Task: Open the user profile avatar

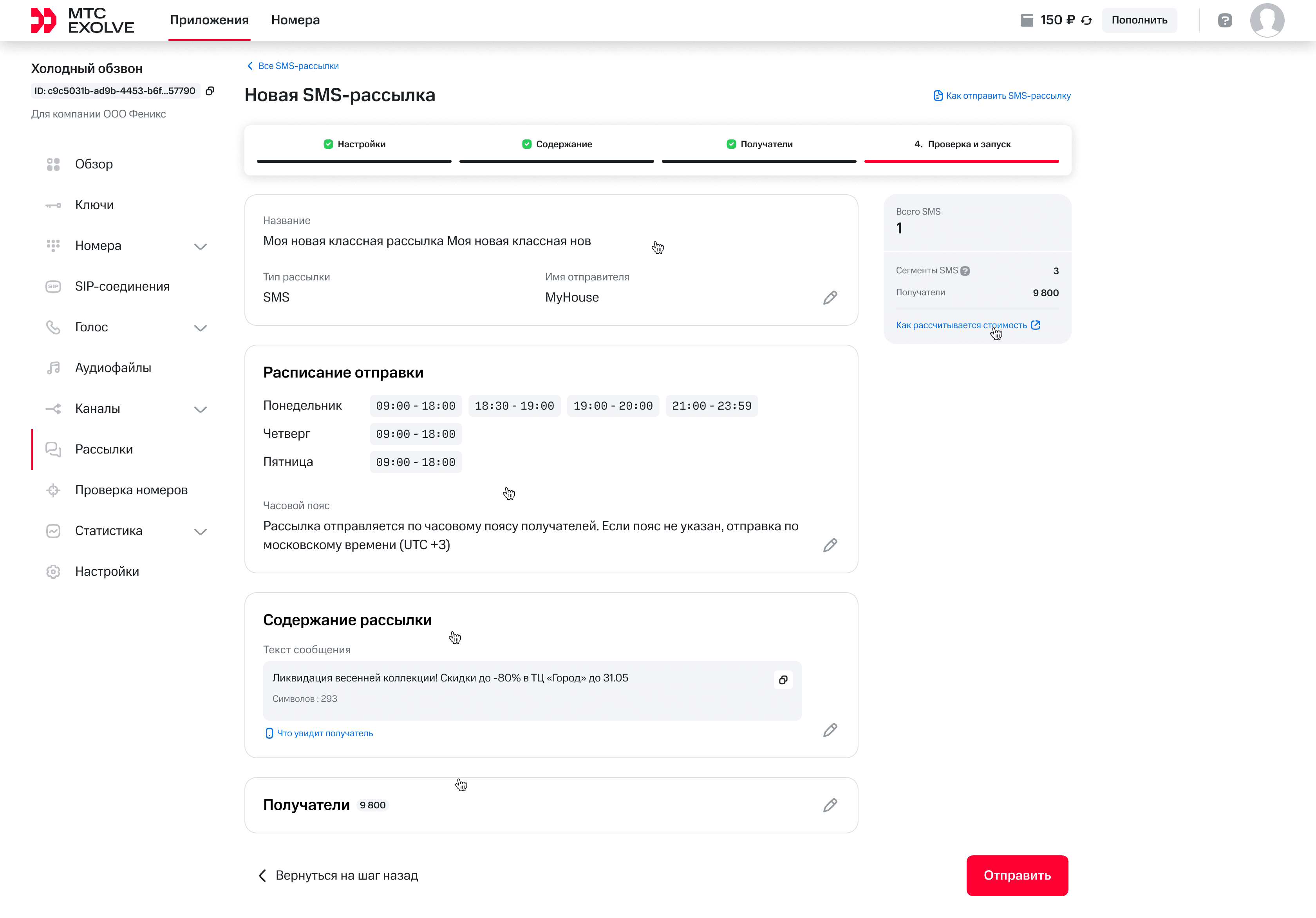Action: pos(1267,20)
